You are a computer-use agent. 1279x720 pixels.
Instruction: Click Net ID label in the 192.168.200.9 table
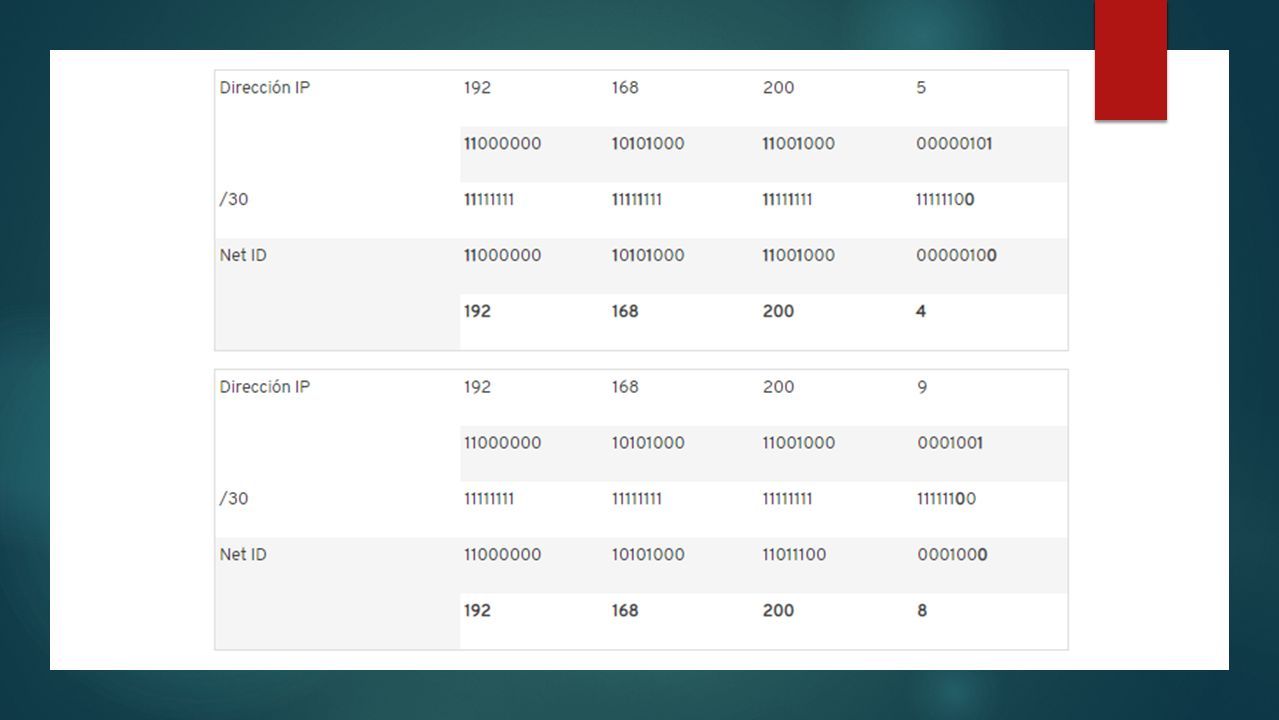point(243,555)
